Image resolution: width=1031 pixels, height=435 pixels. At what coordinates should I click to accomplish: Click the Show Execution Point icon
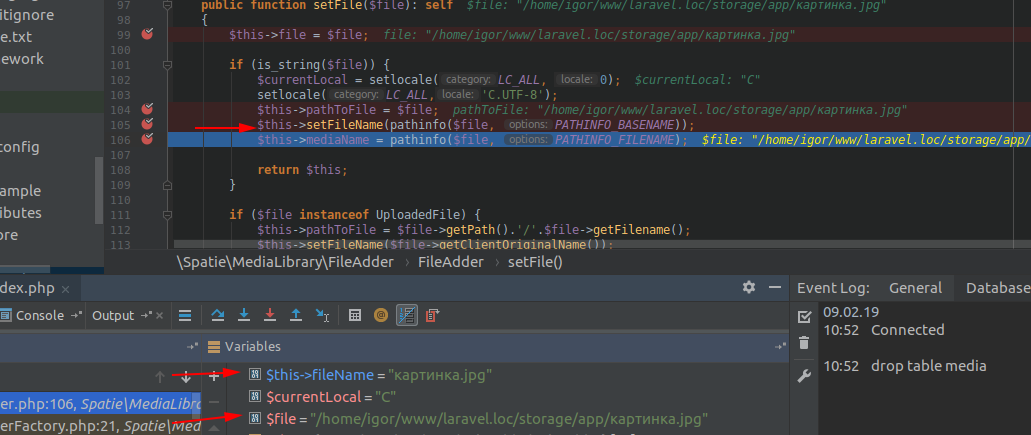(x=185, y=315)
